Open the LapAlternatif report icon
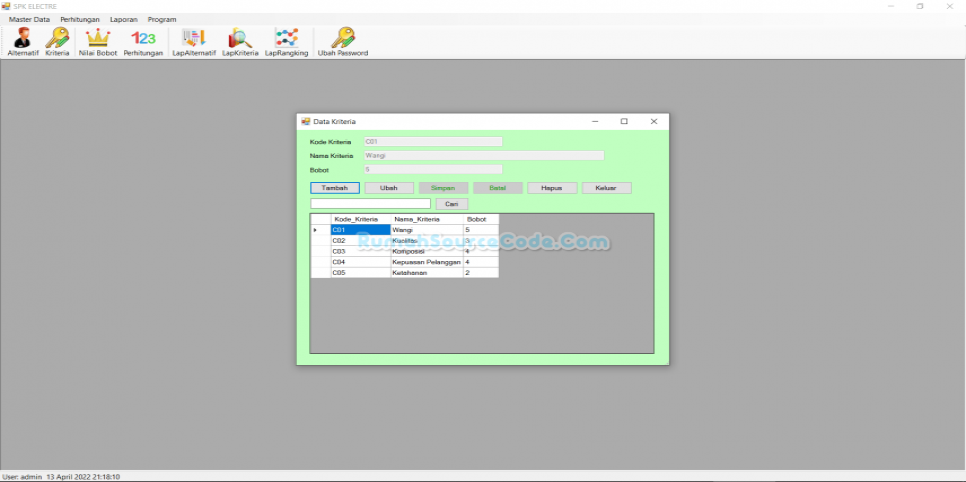The width and height of the screenshot is (966, 482). [x=193, y=39]
